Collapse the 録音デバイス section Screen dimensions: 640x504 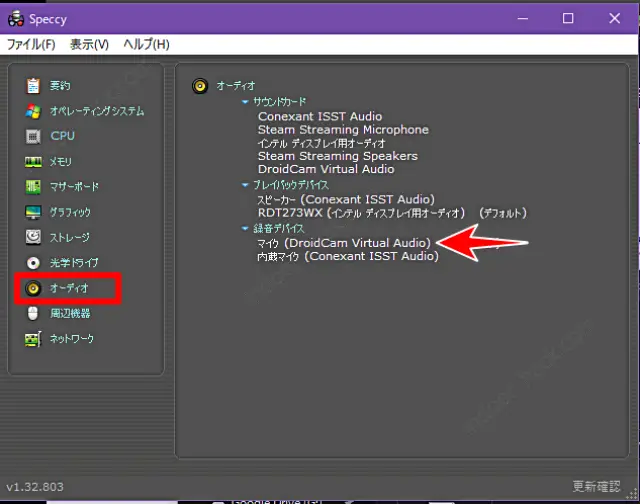(x=245, y=228)
